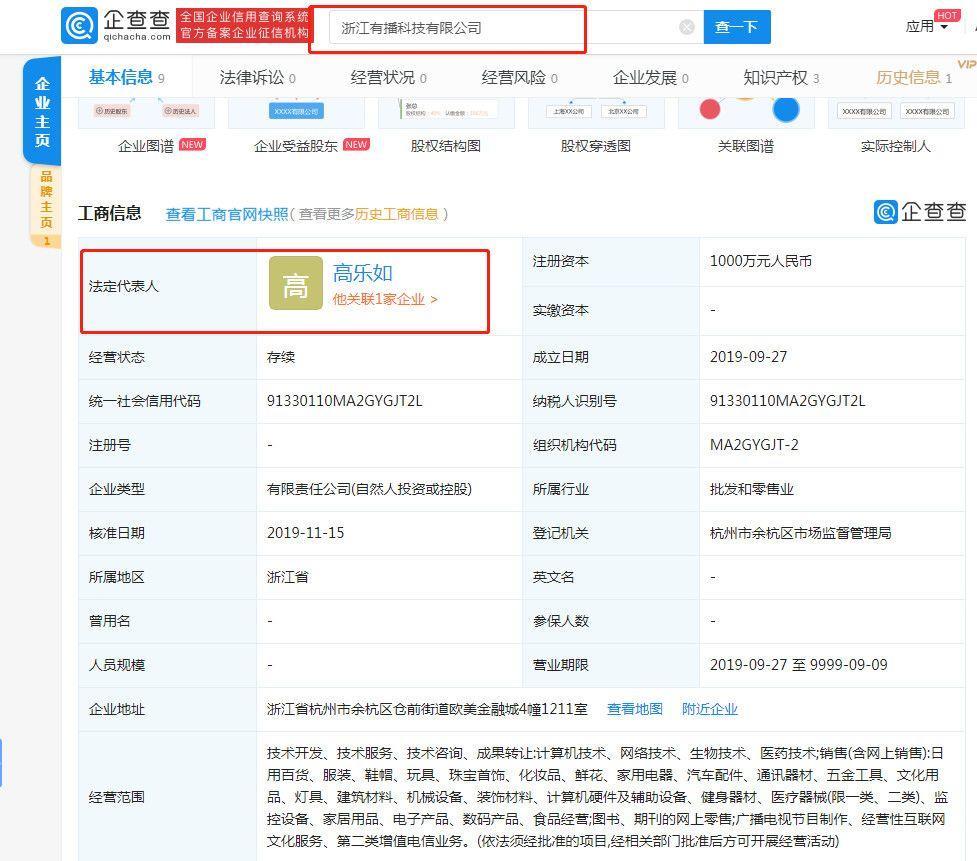977x861 pixels.
Task: Expand the 应用 dropdown menu
Action: (x=926, y=27)
